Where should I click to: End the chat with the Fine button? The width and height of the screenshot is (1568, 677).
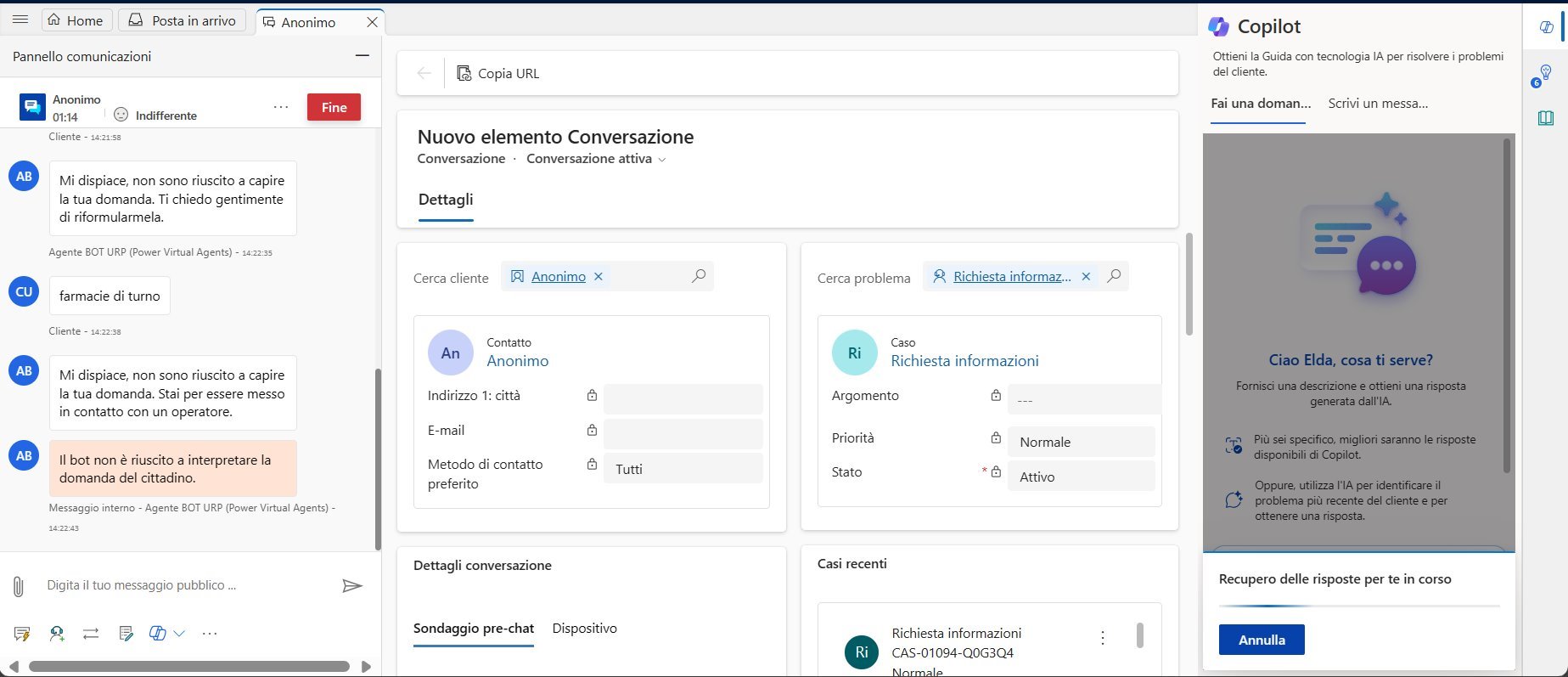[334, 107]
